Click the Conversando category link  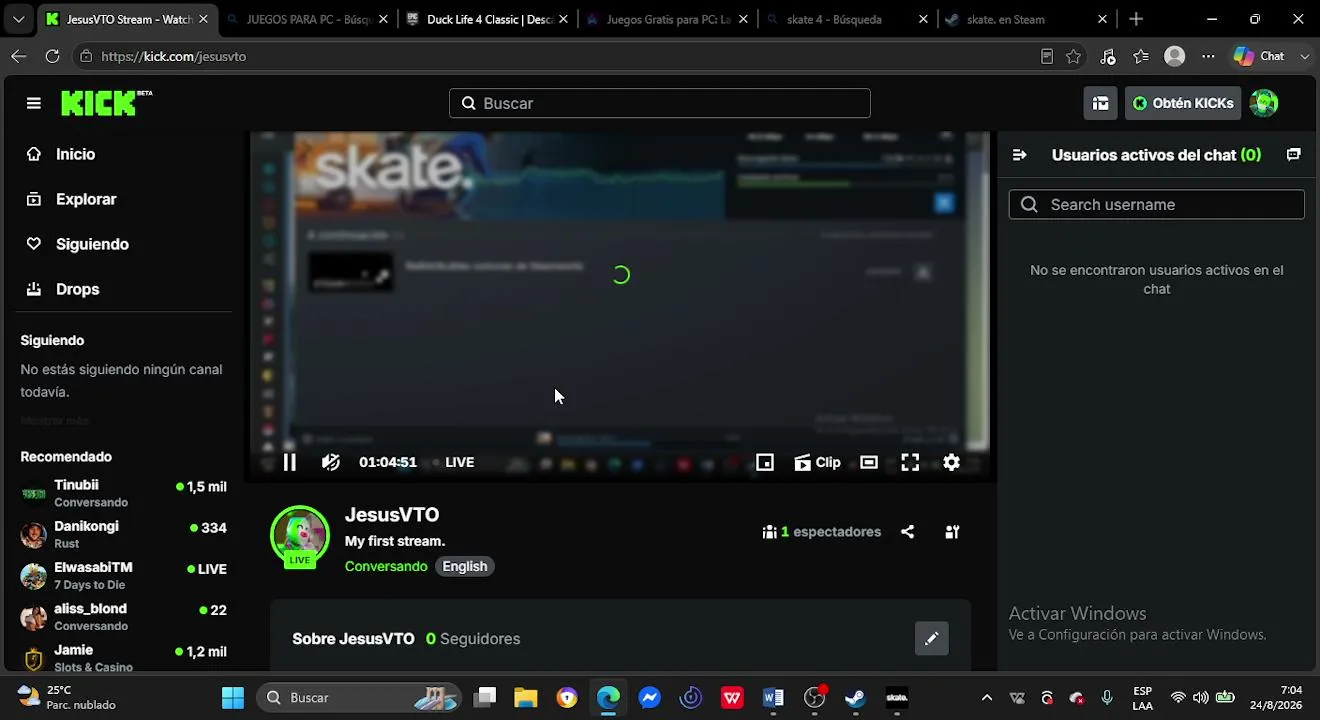(386, 566)
